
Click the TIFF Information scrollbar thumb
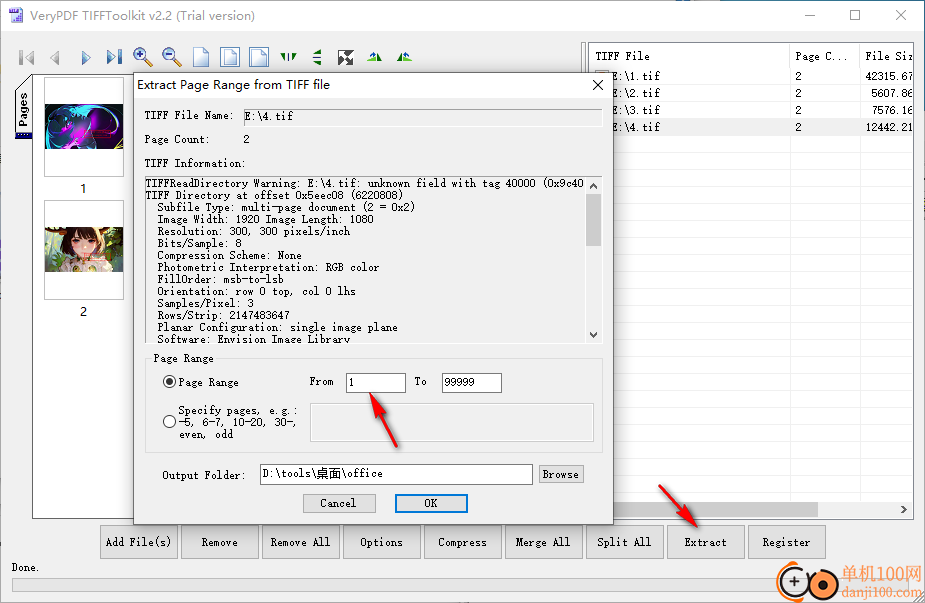click(x=593, y=219)
